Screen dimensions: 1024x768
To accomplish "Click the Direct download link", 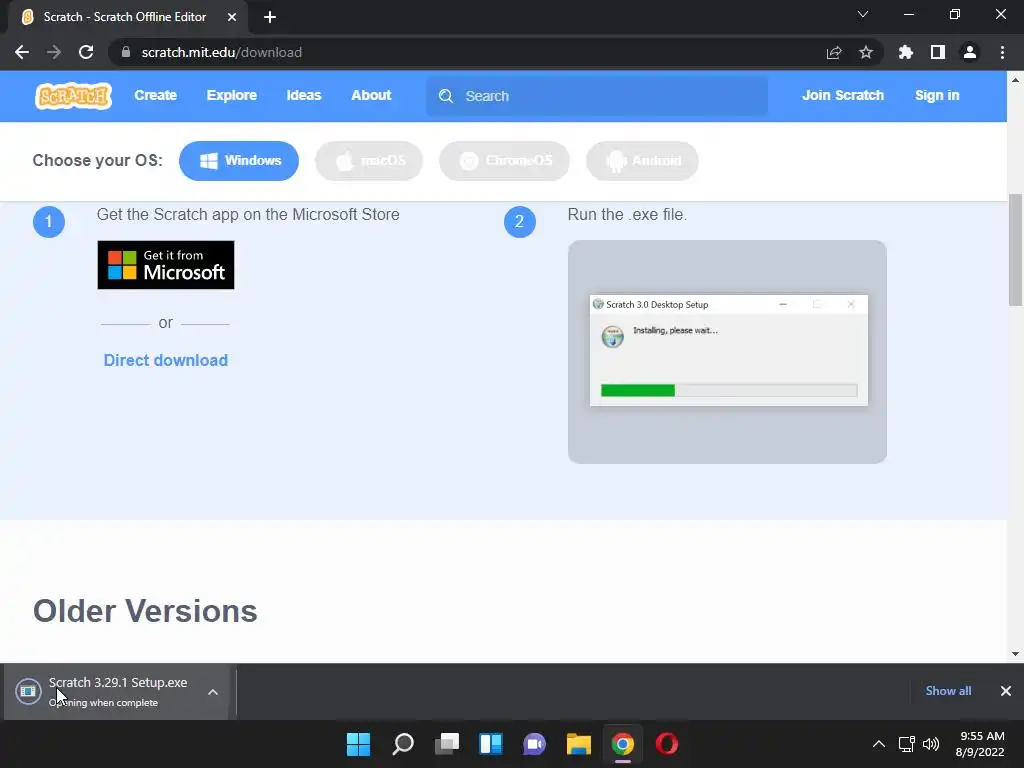I will [166, 360].
